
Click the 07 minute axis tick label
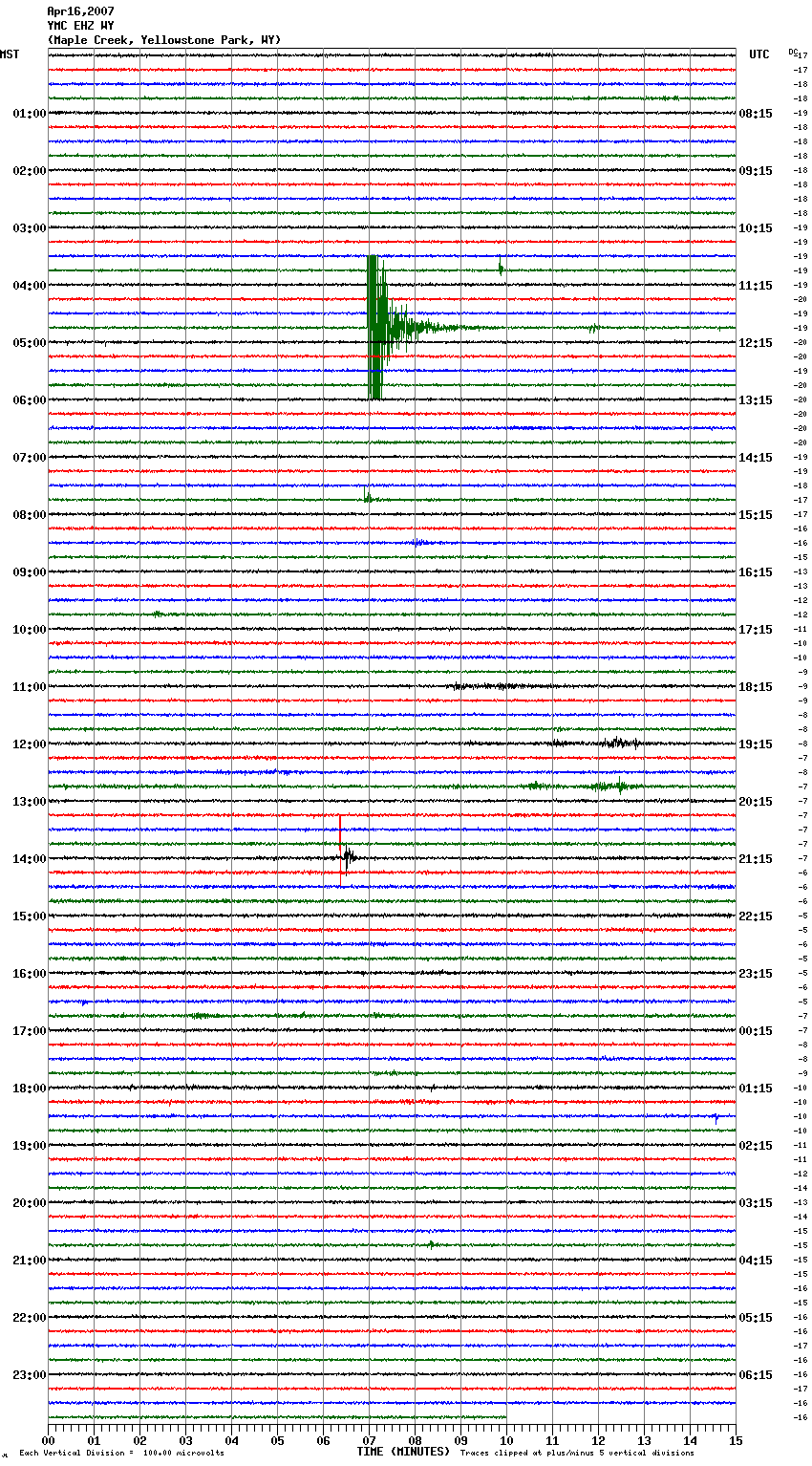coord(369,1440)
